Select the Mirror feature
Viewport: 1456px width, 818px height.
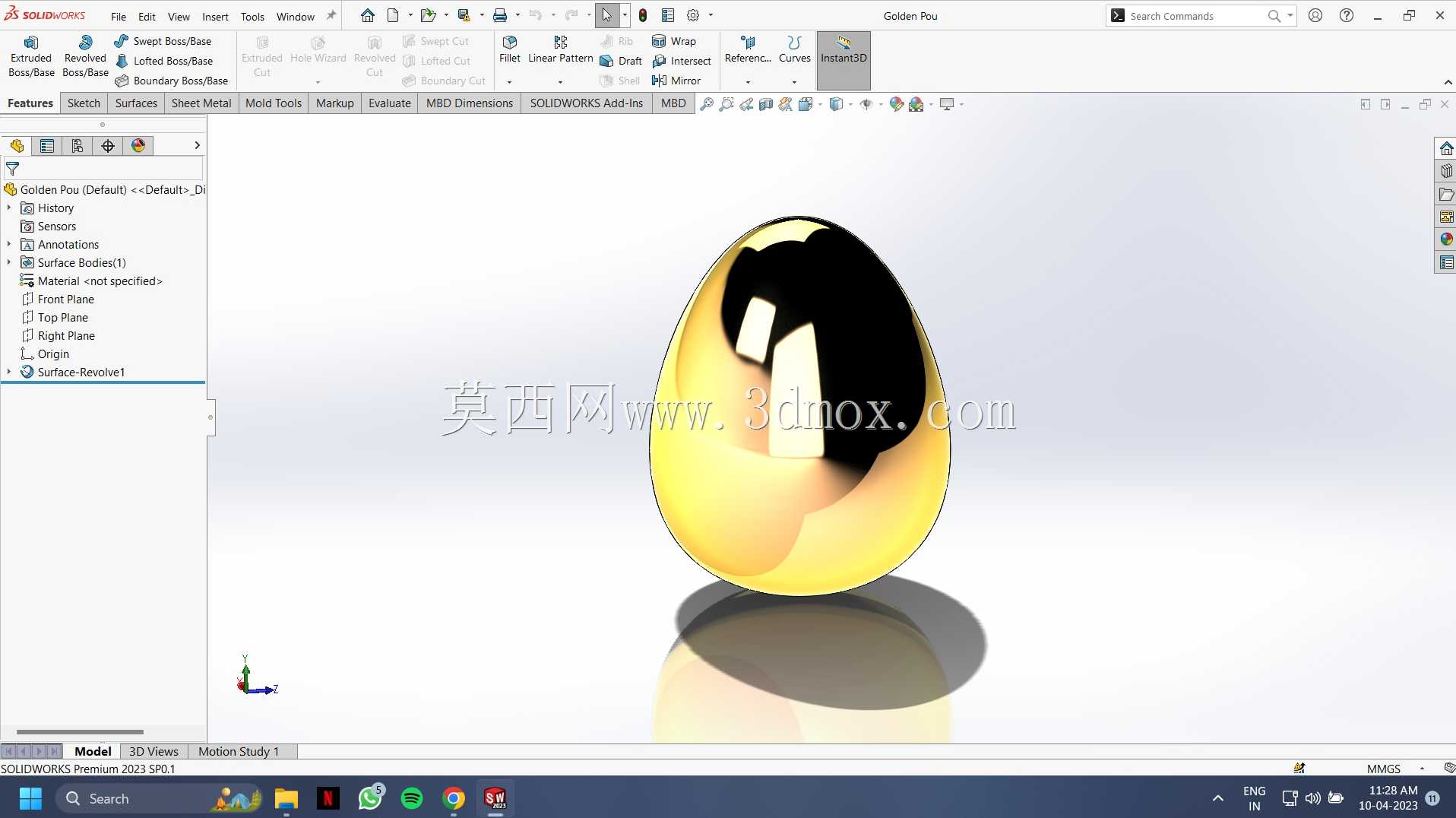click(676, 81)
